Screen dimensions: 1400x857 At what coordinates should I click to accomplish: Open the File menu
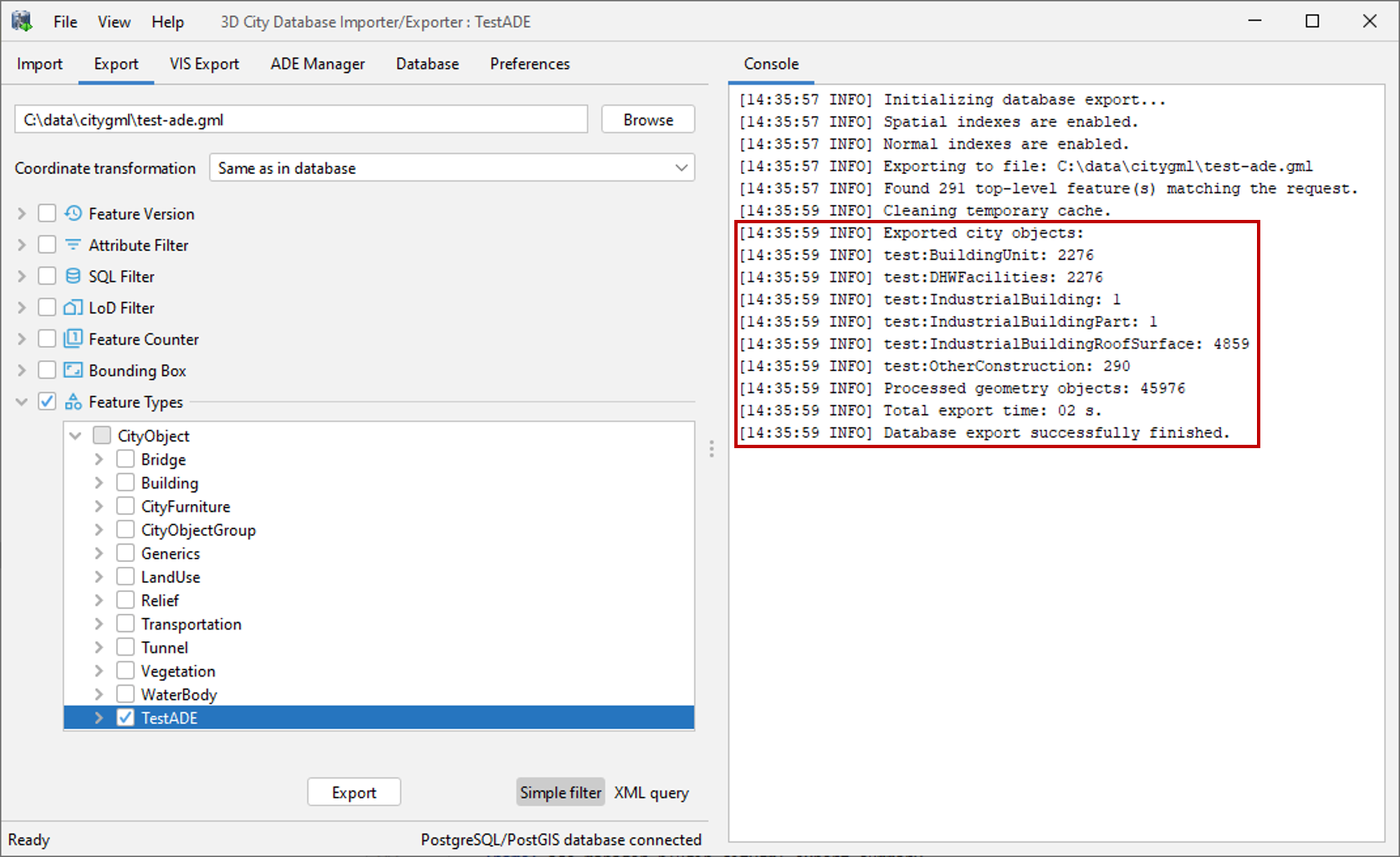point(65,22)
